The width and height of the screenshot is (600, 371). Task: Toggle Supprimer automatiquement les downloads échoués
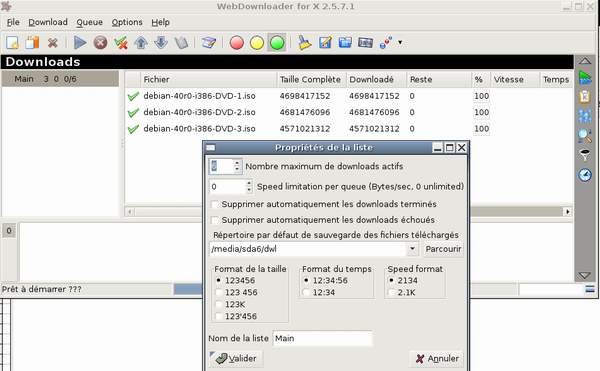[x=215, y=220]
